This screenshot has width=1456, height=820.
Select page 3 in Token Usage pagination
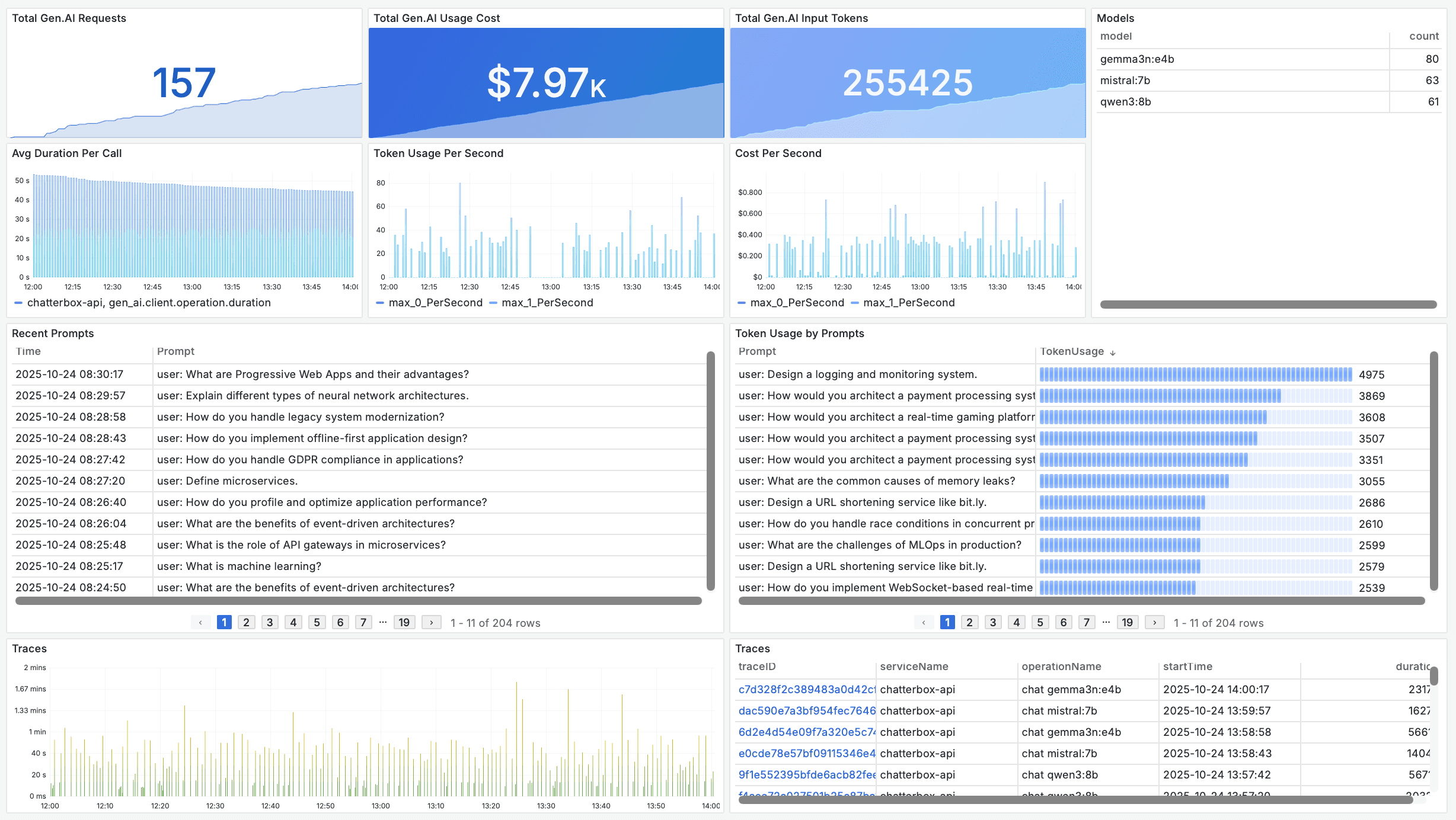[x=993, y=622]
